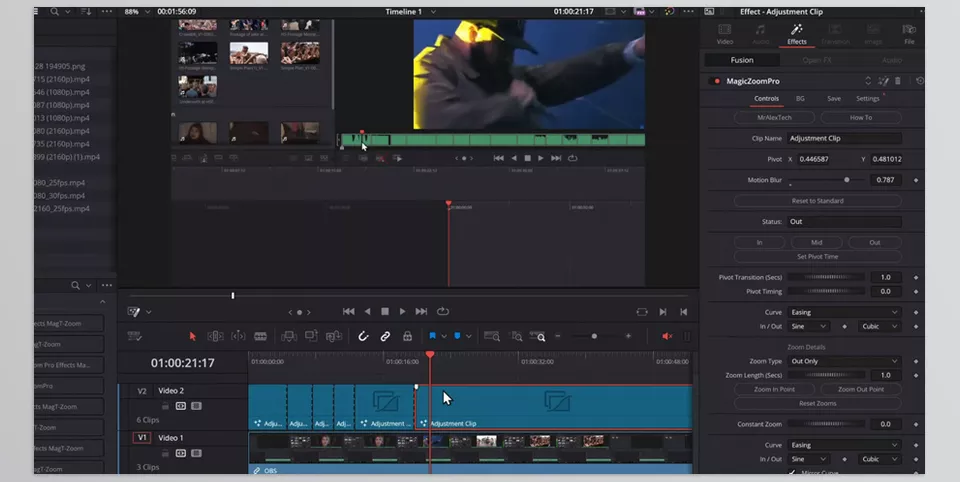The image size is (960, 482).
Task: Toggle the red mute speaker icon
Action: coord(667,336)
